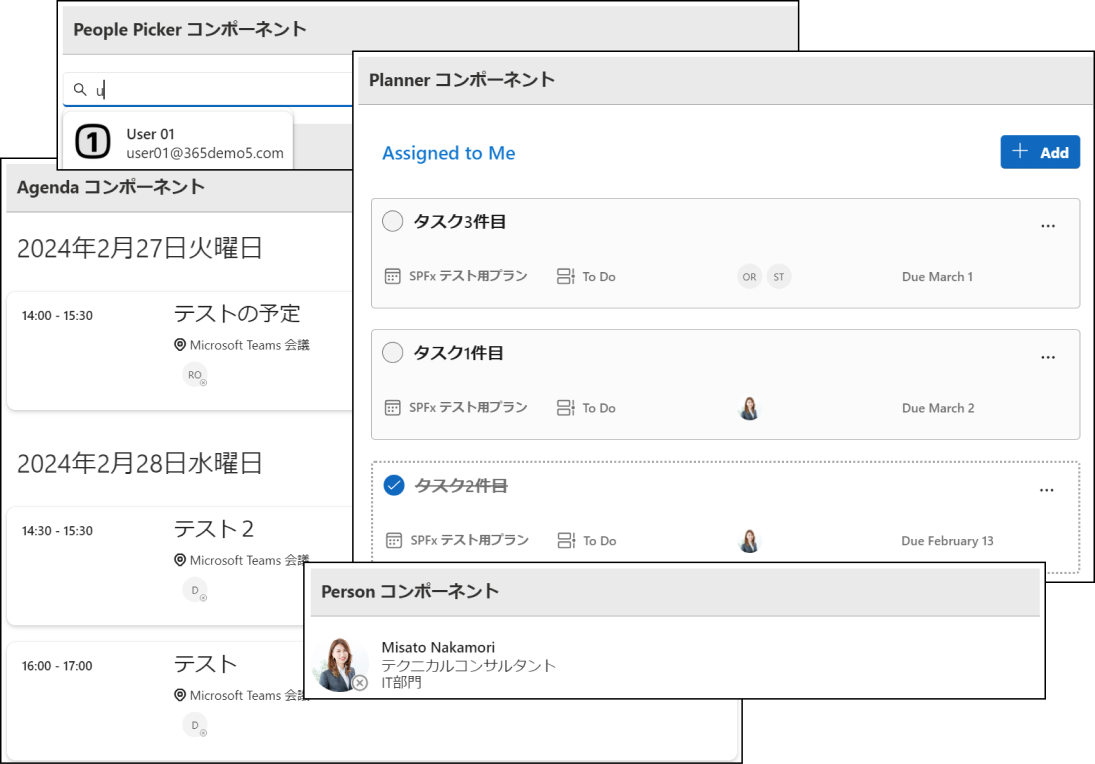1095x764 pixels.
Task: Click D attendee avatar on テスト２
Action: click(195, 590)
